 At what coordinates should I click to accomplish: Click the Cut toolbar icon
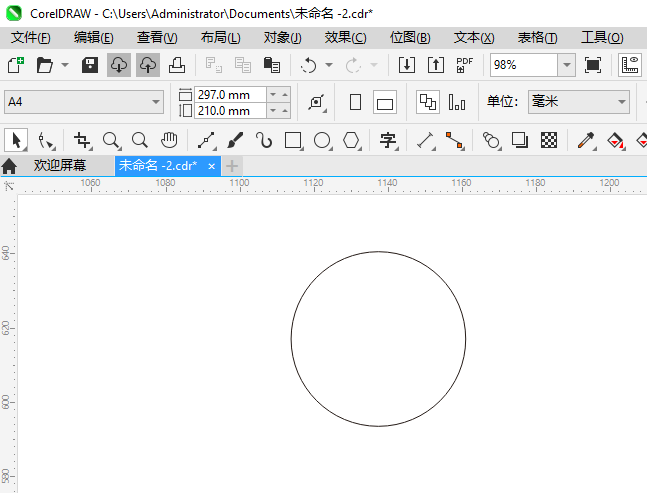click(x=214, y=65)
